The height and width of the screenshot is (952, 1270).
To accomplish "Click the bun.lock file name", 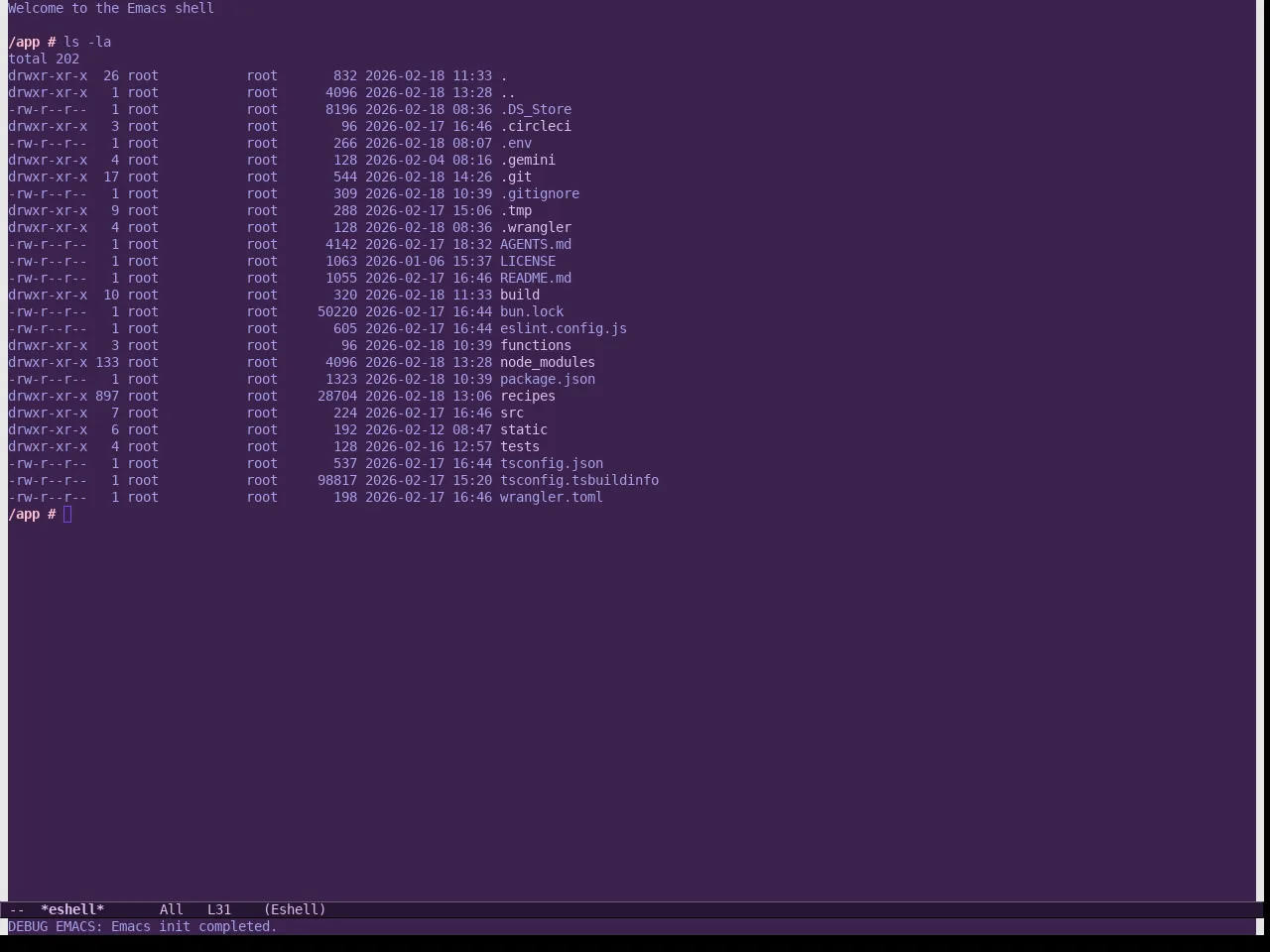I will (x=532, y=311).
